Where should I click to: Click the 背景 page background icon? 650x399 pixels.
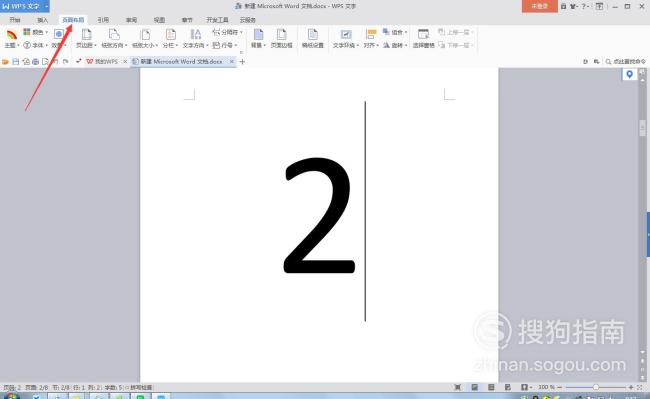258,34
